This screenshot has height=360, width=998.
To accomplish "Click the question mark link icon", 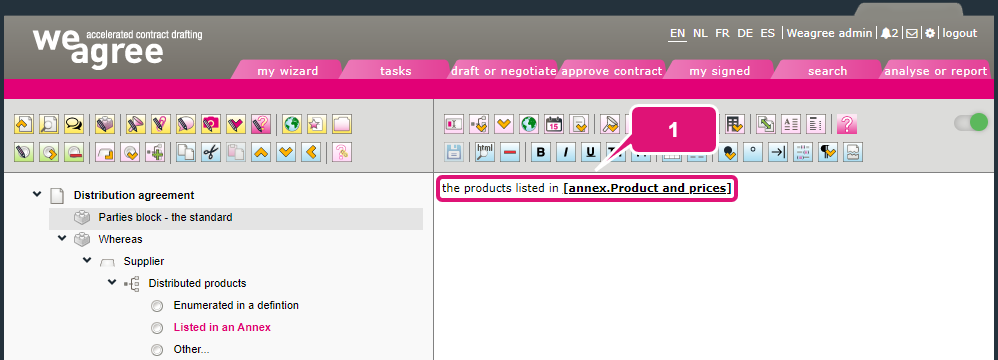I will [x=342, y=151].
